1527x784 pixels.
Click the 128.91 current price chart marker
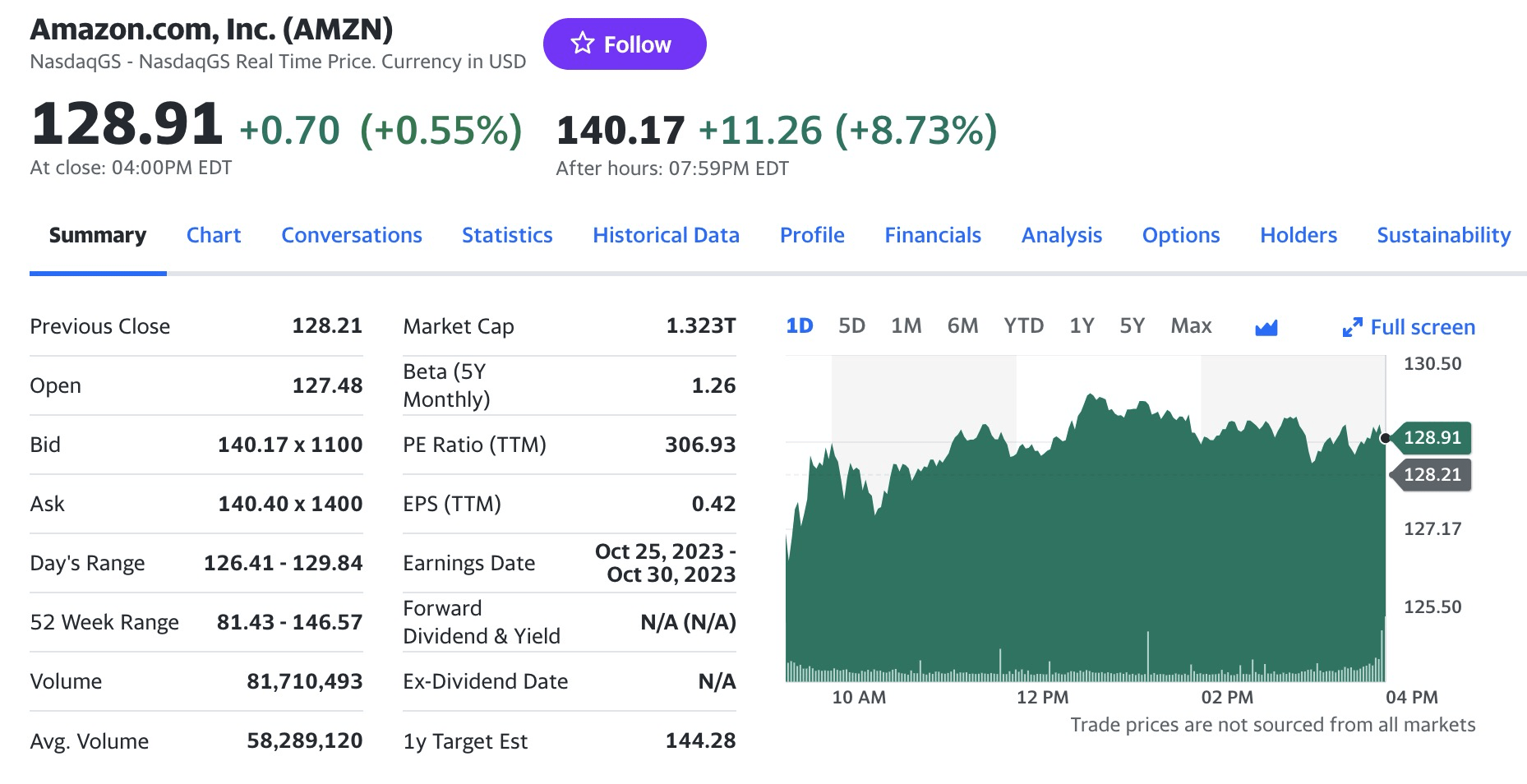click(x=1431, y=438)
